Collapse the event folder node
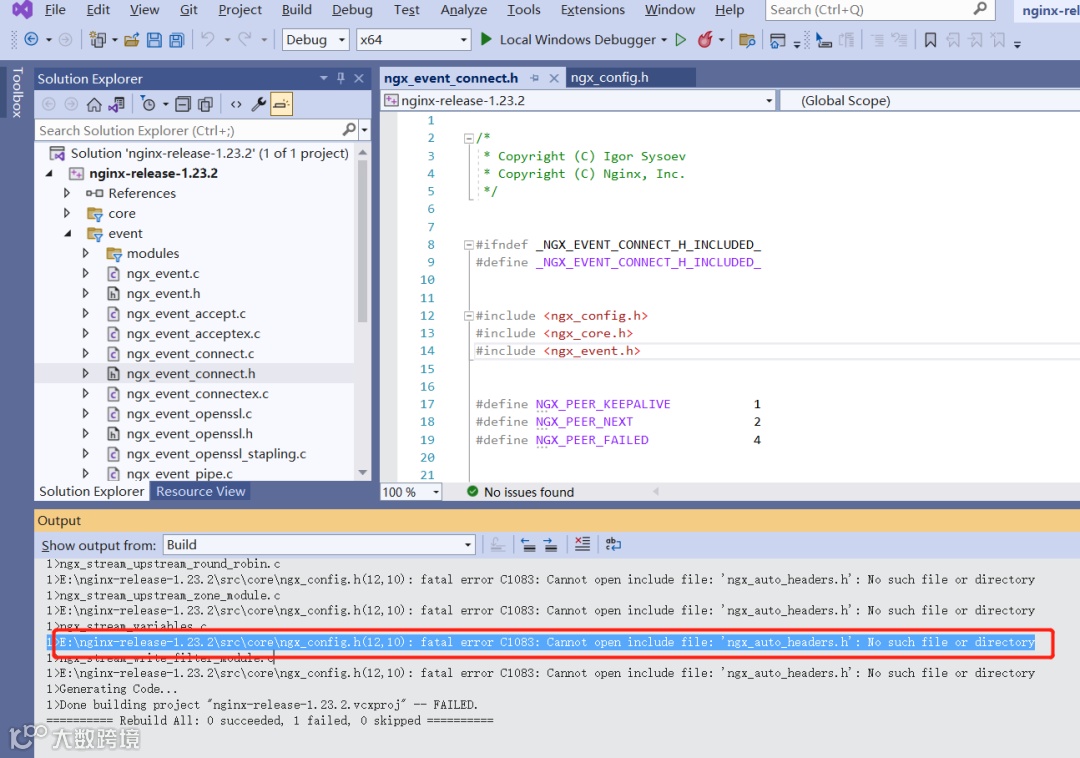Viewport: 1080px width, 758px height. [68, 233]
